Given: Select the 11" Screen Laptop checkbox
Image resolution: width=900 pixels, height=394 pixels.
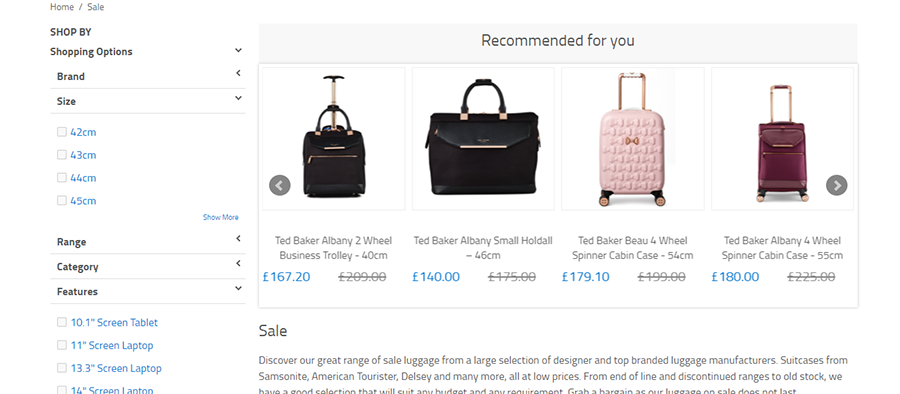Looking at the screenshot, I should (61, 345).
